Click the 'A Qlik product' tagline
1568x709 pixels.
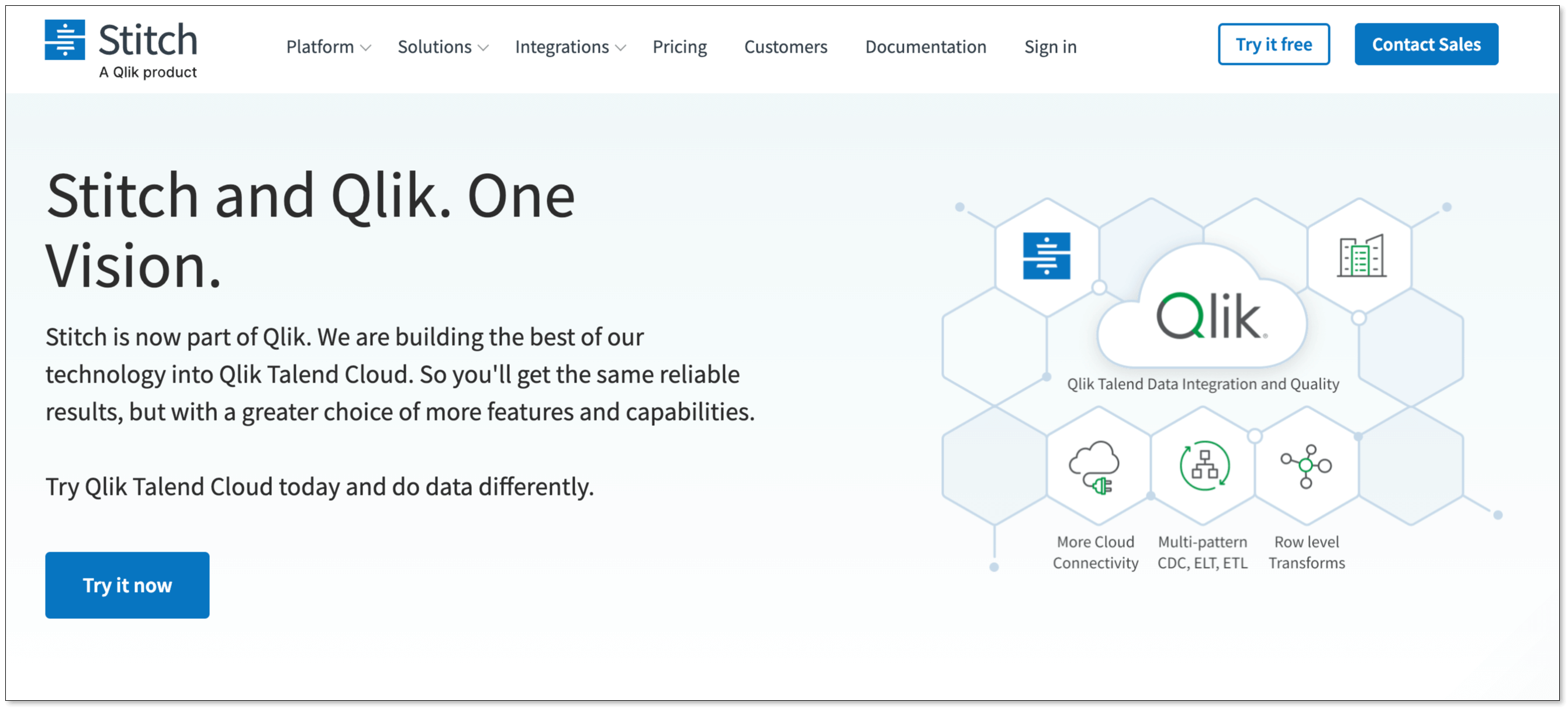[x=148, y=73]
